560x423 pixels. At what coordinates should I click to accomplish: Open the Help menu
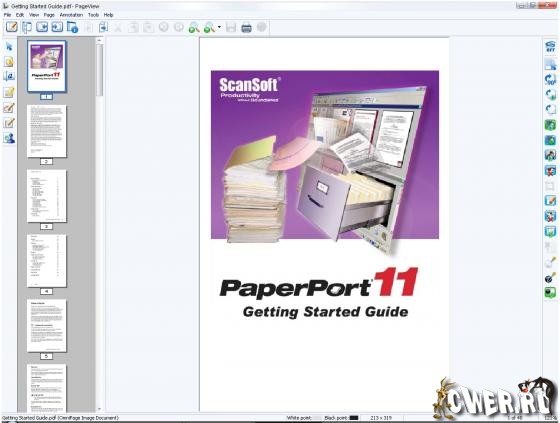[x=108, y=15]
